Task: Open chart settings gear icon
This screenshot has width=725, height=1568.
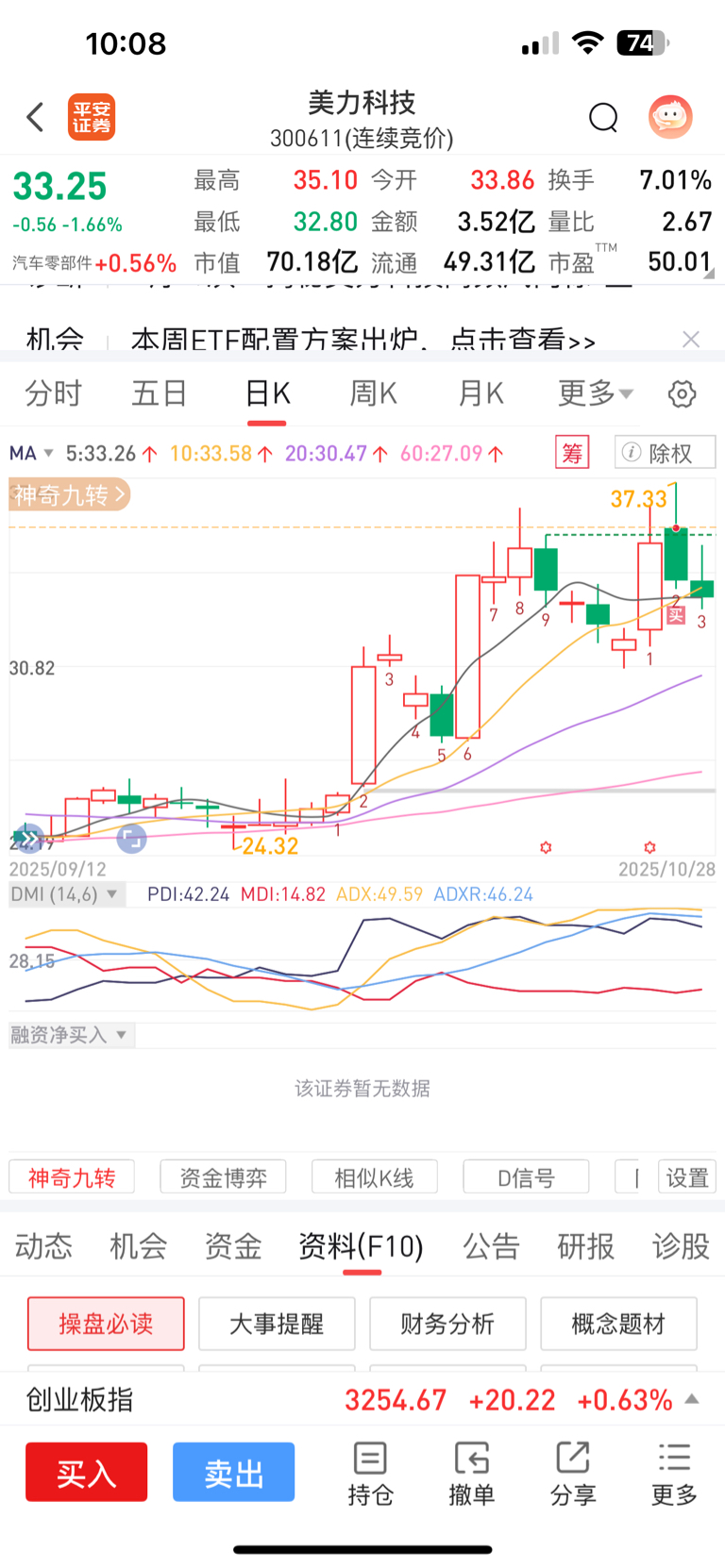Action: (x=682, y=393)
